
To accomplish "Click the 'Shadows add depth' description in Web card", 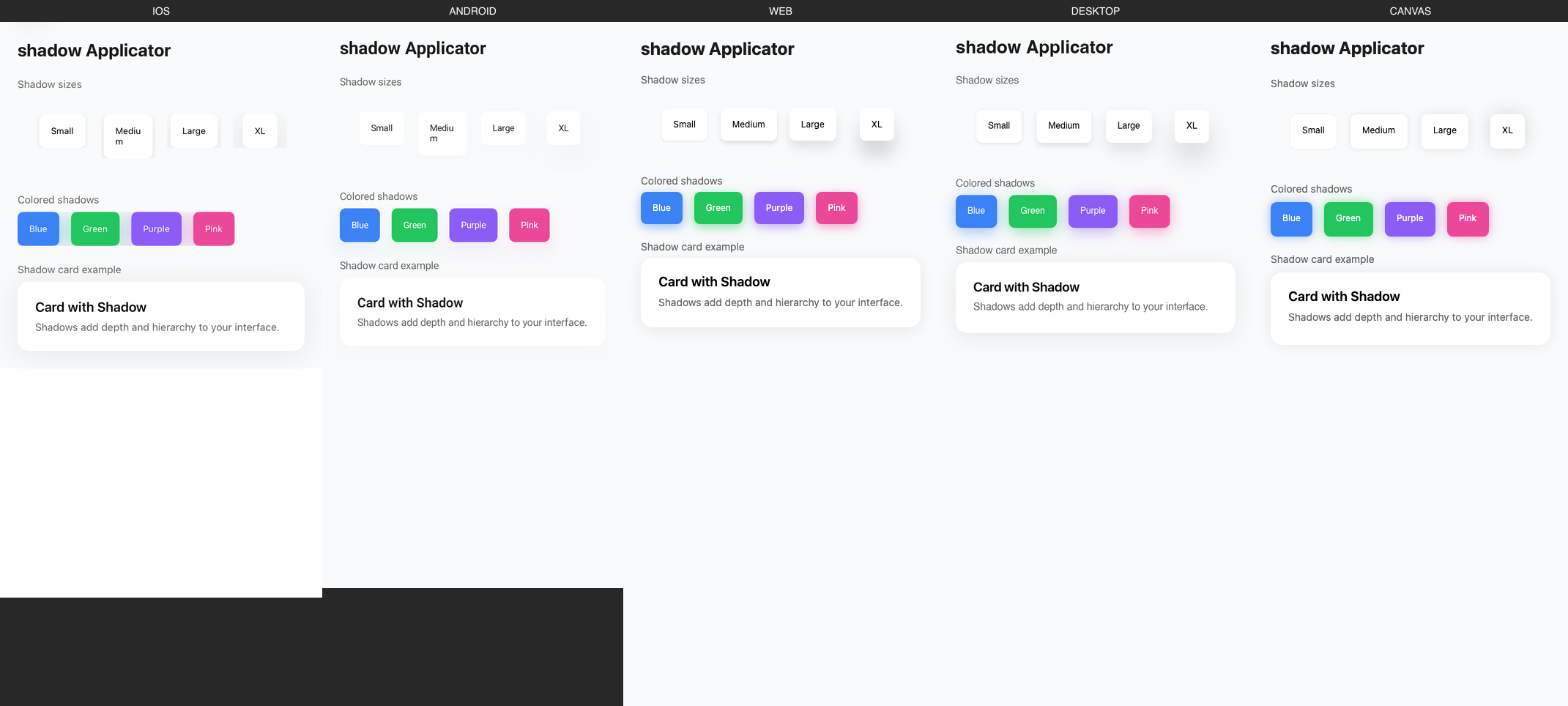I will (780, 302).
